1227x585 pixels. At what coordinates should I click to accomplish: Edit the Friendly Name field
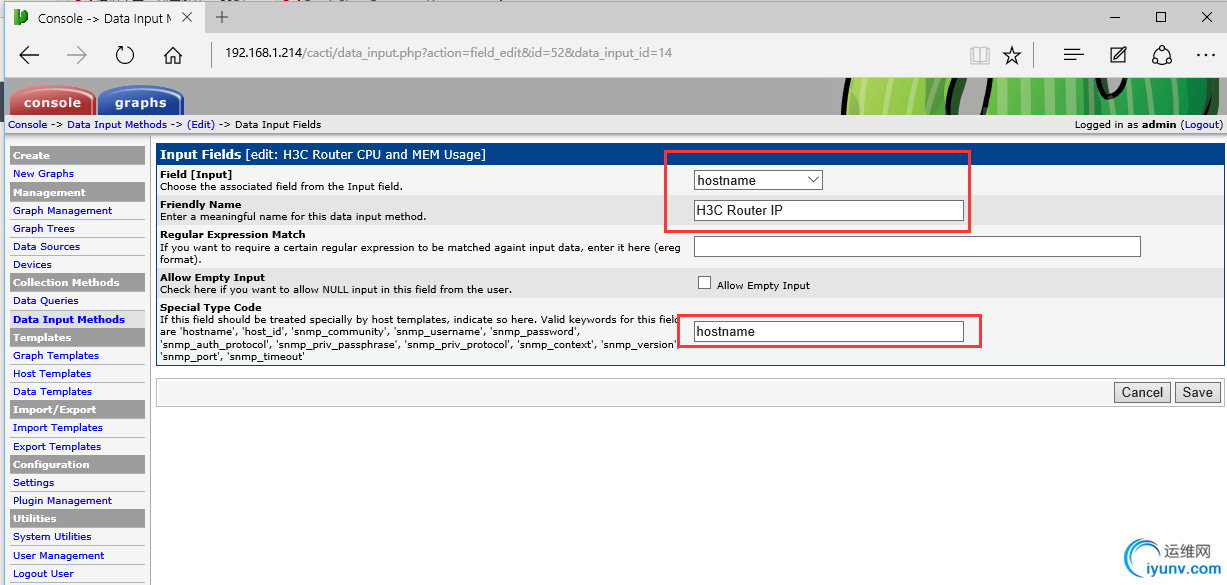829,210
